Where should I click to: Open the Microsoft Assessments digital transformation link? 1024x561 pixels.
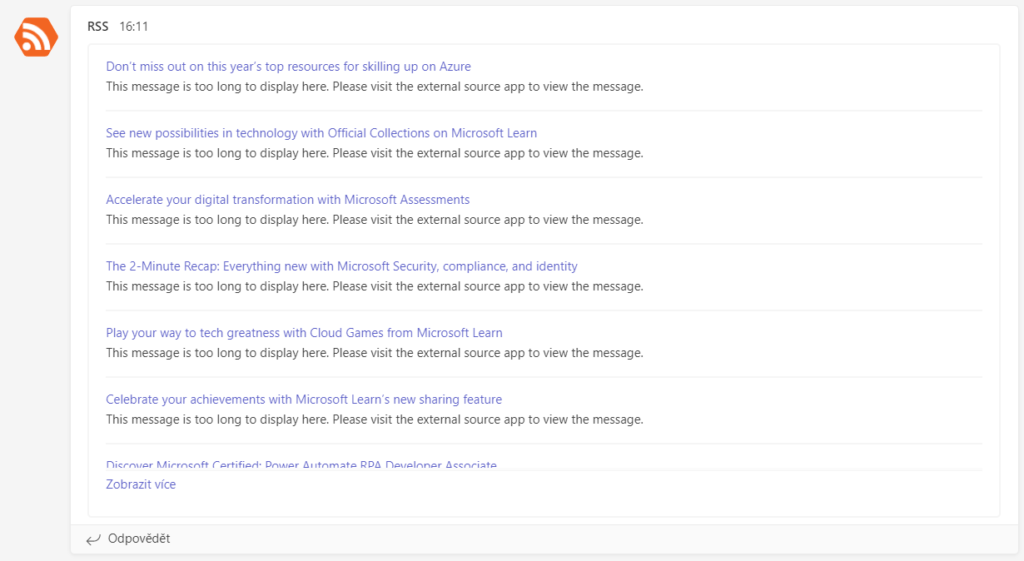point(287,200)
